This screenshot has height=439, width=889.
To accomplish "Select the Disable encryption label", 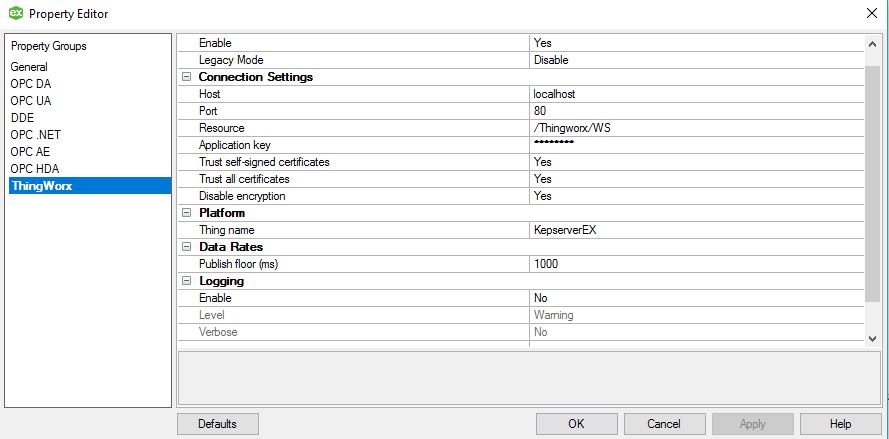I will click(242, 196).
